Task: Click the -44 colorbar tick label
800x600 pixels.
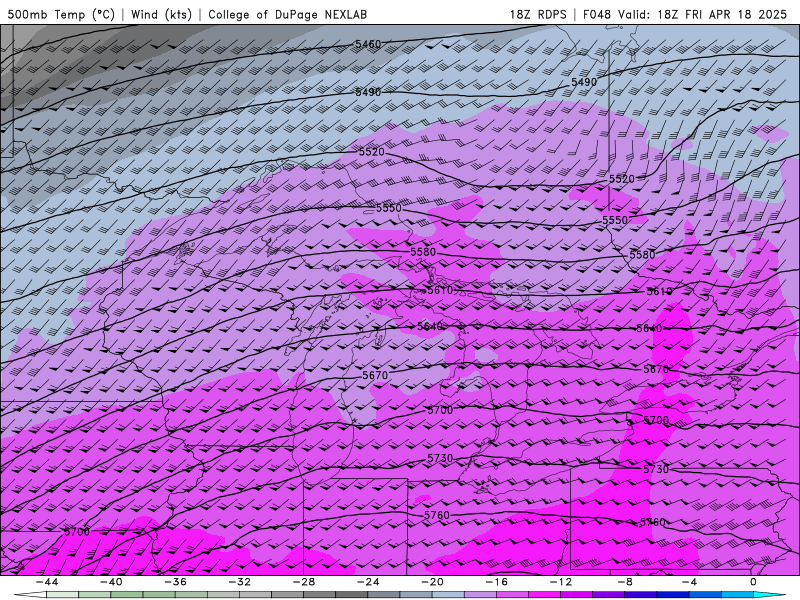Action: coord(46,582)
